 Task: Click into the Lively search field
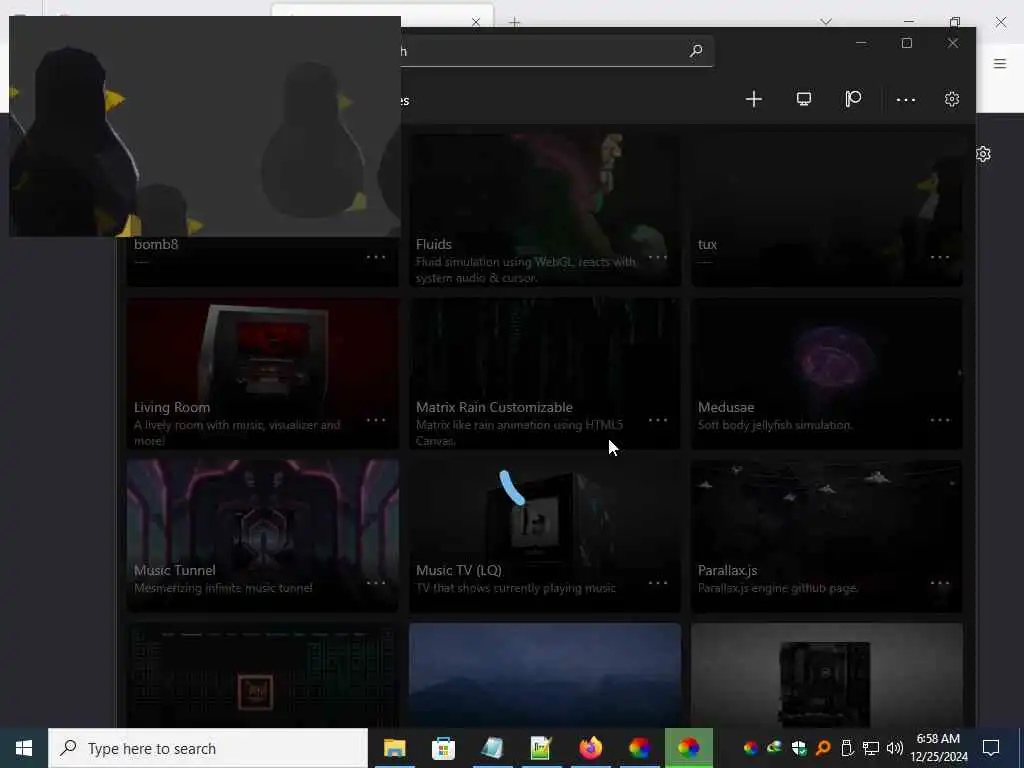(555, 51)
